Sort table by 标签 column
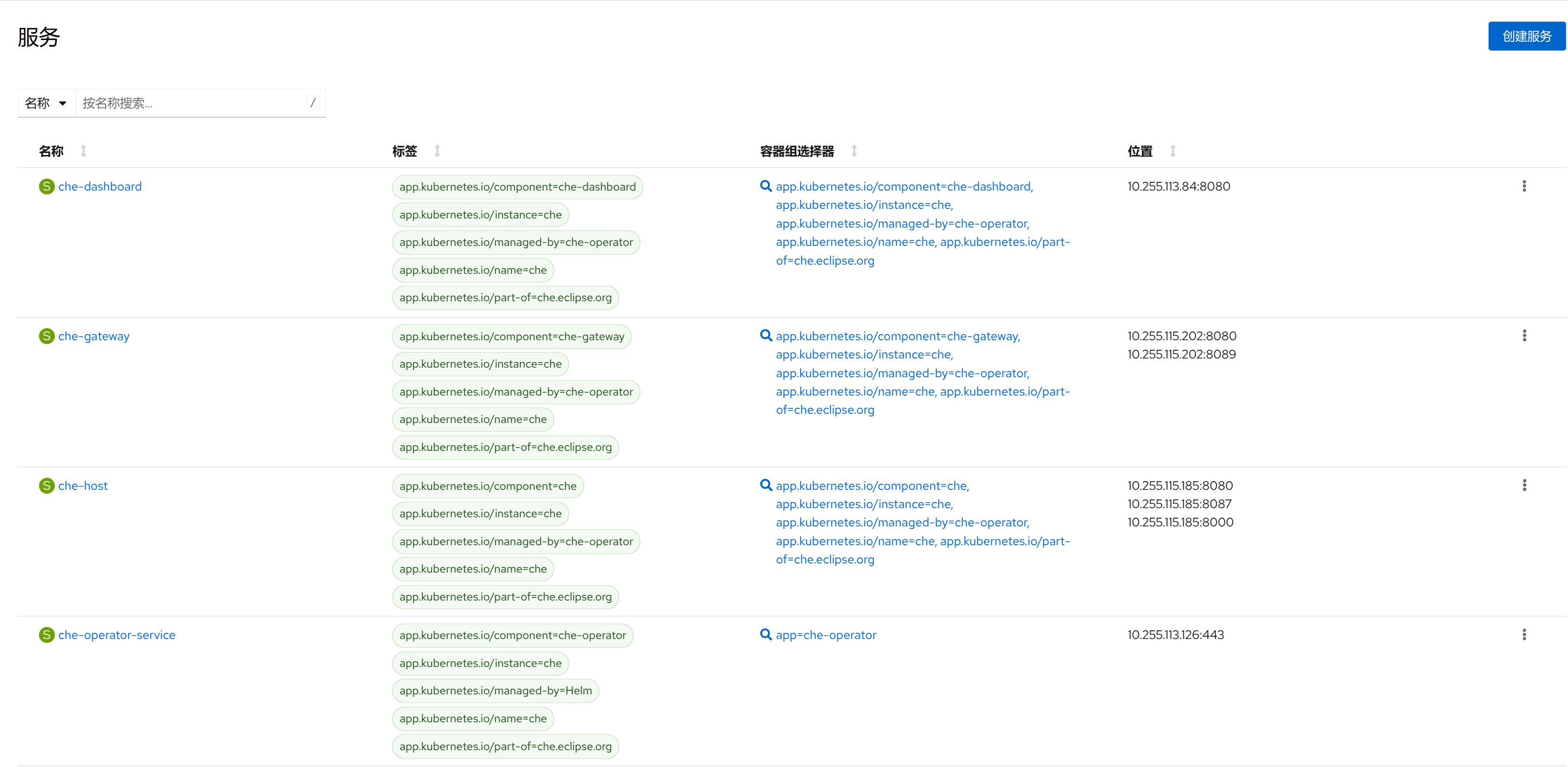This screenshot has width=1568, height=767. (x=405, y=151)
